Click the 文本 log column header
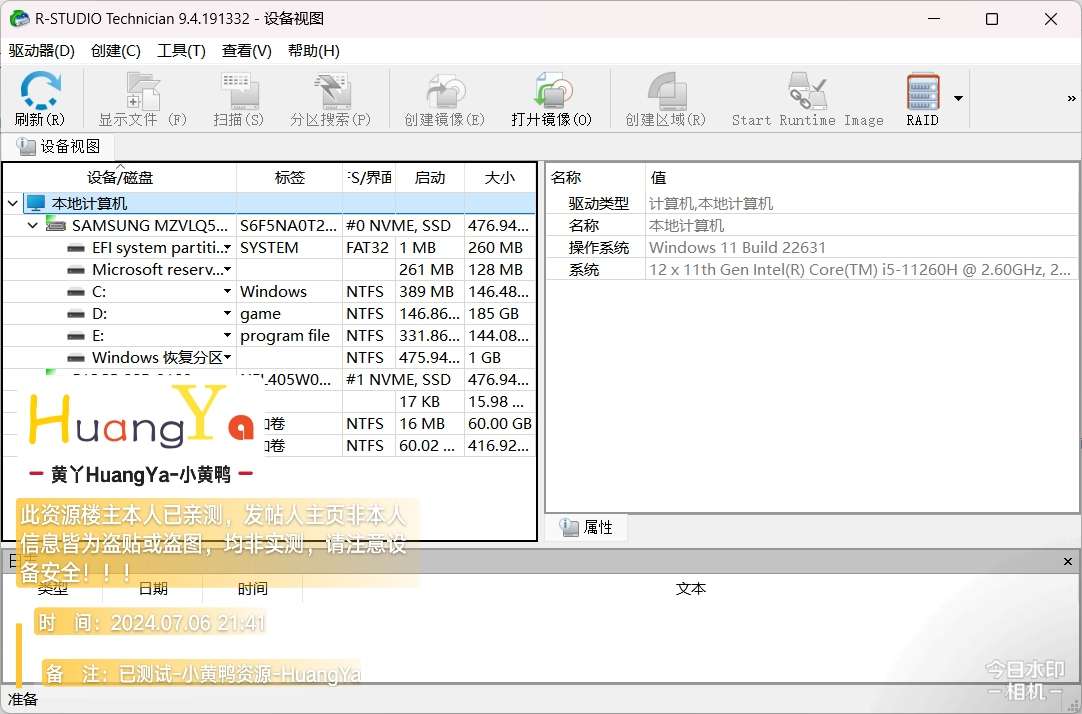 coord(691,588)
